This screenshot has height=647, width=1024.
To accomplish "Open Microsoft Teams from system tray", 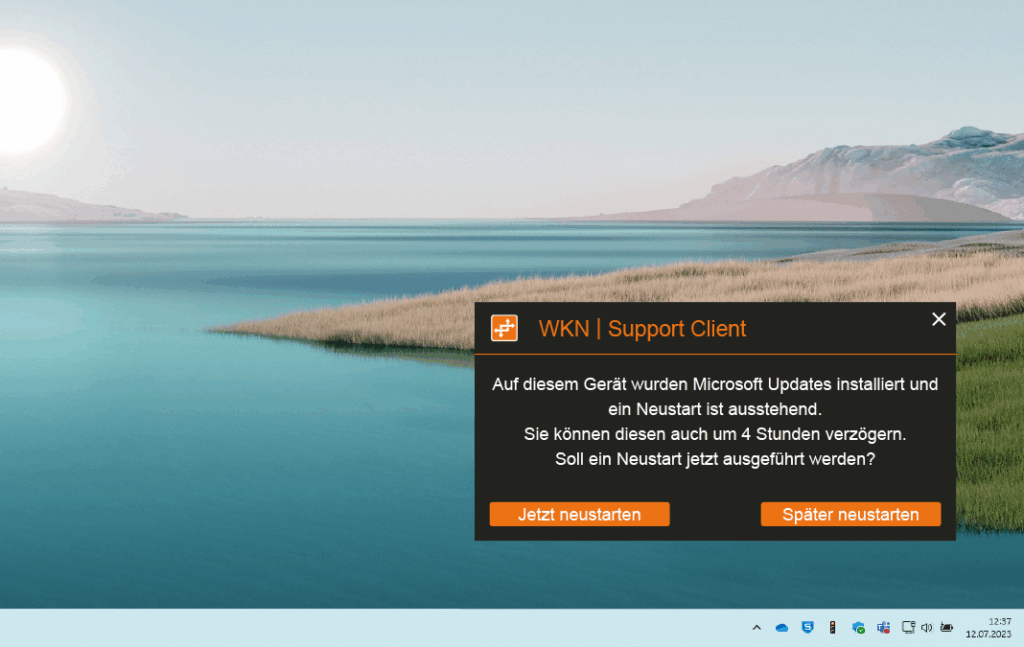I will (883, 627).
